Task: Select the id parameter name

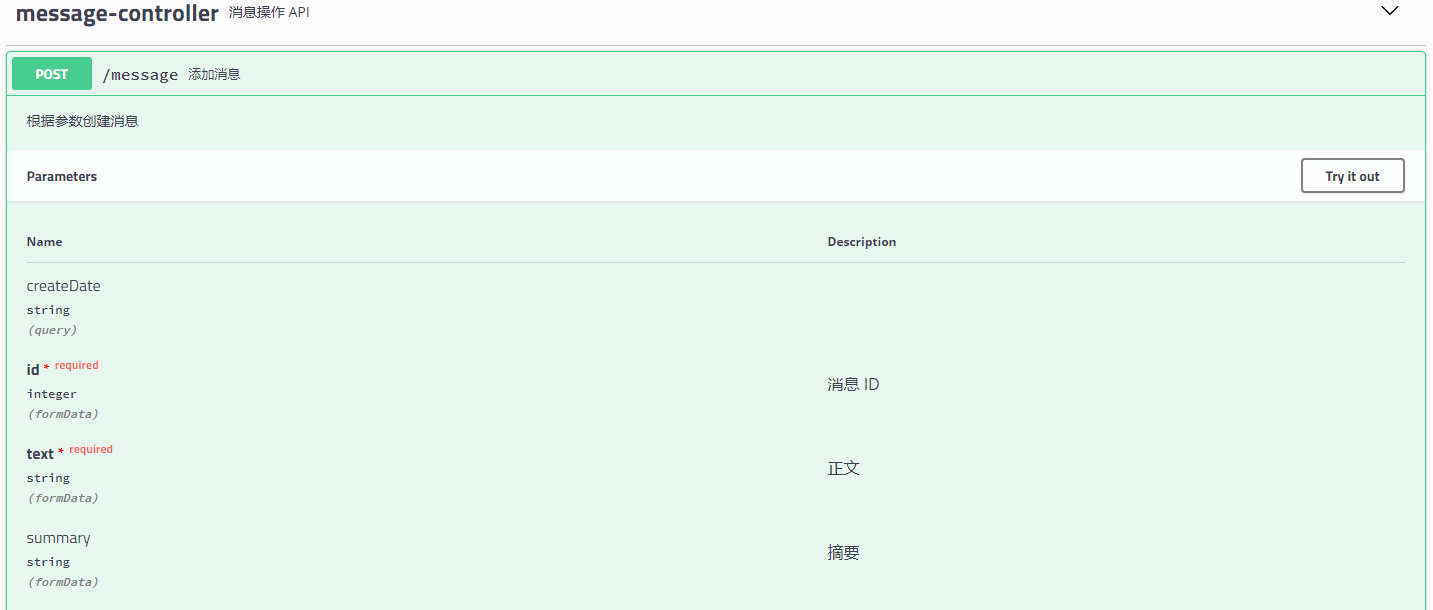Action: [x=33, y=370]
